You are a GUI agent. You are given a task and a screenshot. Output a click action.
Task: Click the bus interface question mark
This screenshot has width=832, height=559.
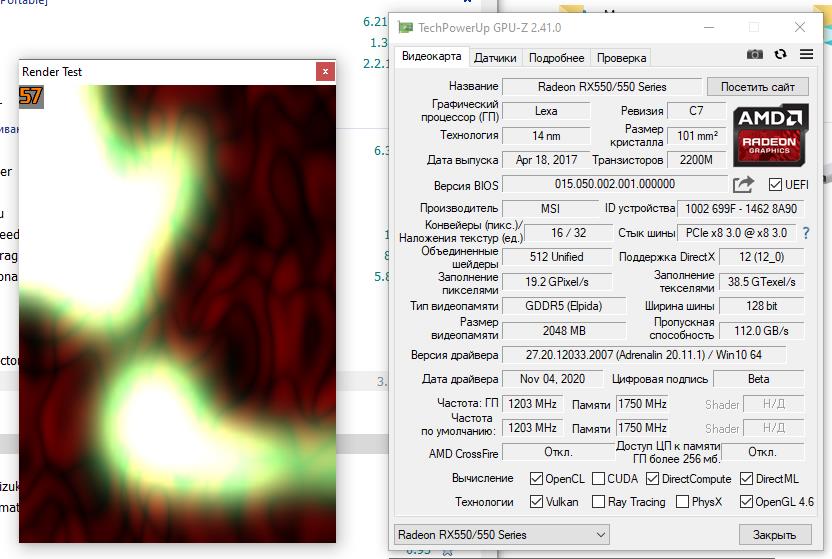pyautogui.click(x=806, y=233)
